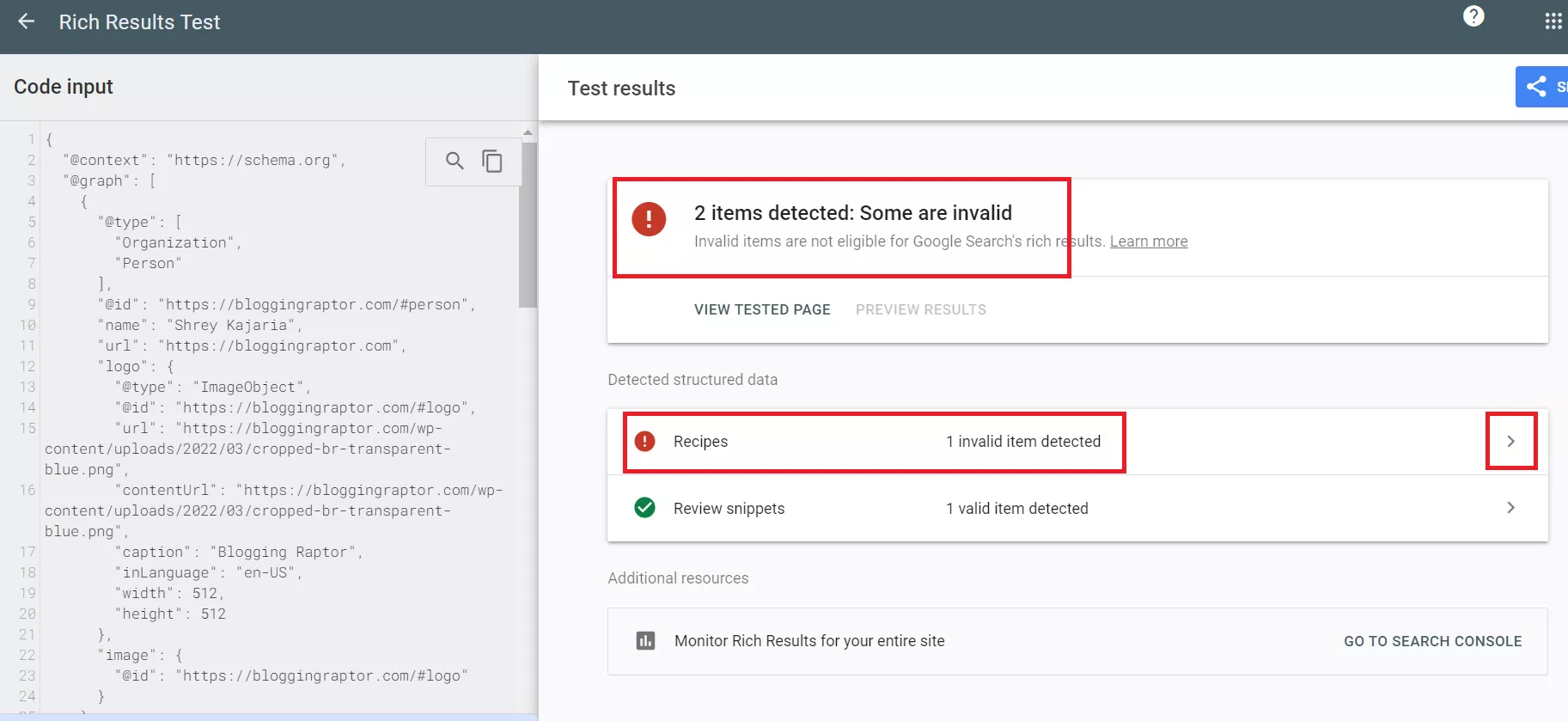Click '1 valid item detected' text
This screenshot has height=721, width=1568.
tap(1017, 509)
